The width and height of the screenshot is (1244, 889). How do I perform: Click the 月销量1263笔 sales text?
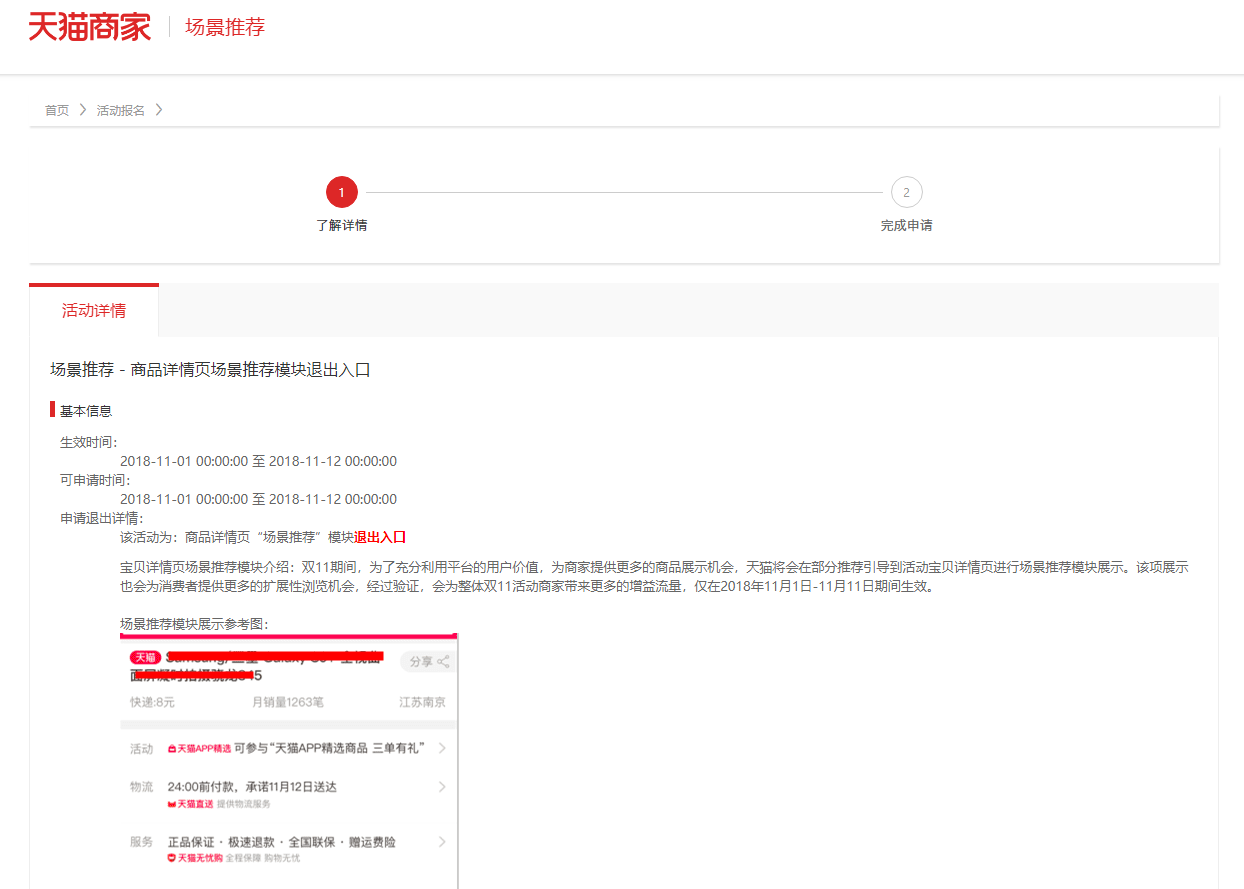click(288, 703)
